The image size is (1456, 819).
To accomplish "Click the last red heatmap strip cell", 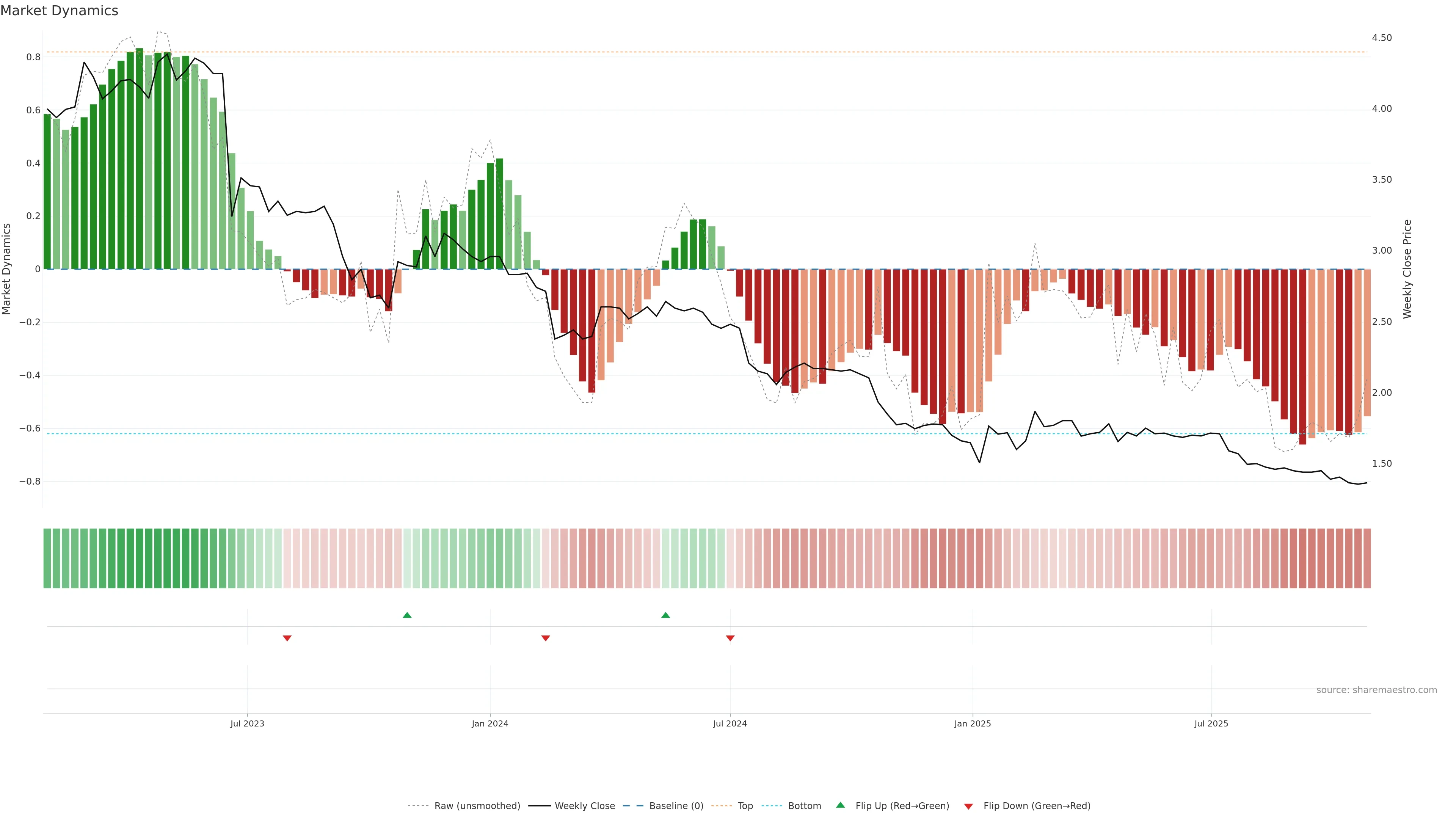I will point(1367,559).
